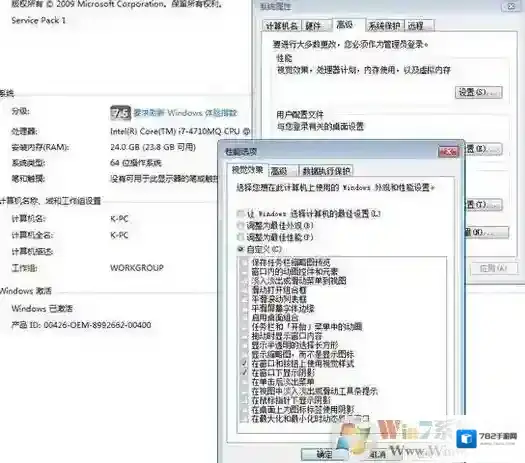
Task: Close the 系统属性 window
Action: pyautogui.click(x=512, y=6)
